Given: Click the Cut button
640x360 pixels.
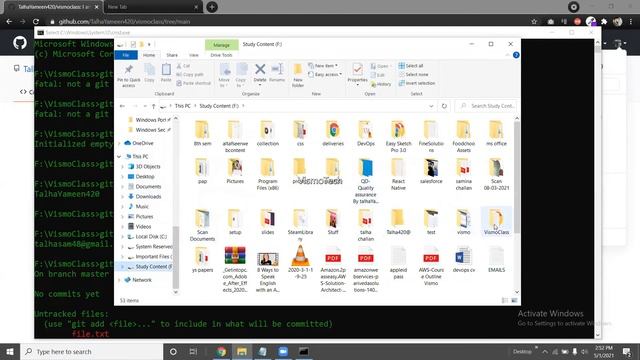Looking at the screenshot, I should pos(183,66).
